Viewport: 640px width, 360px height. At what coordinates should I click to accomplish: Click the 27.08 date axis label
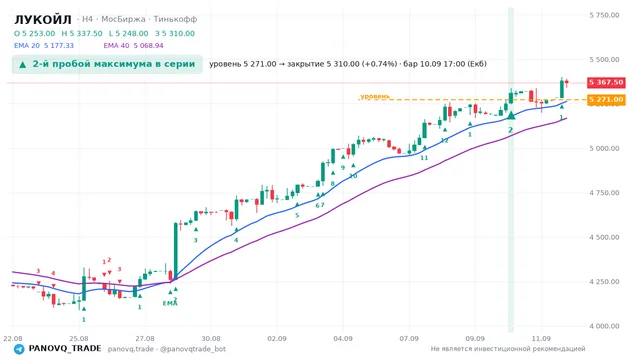coord(145,339)
